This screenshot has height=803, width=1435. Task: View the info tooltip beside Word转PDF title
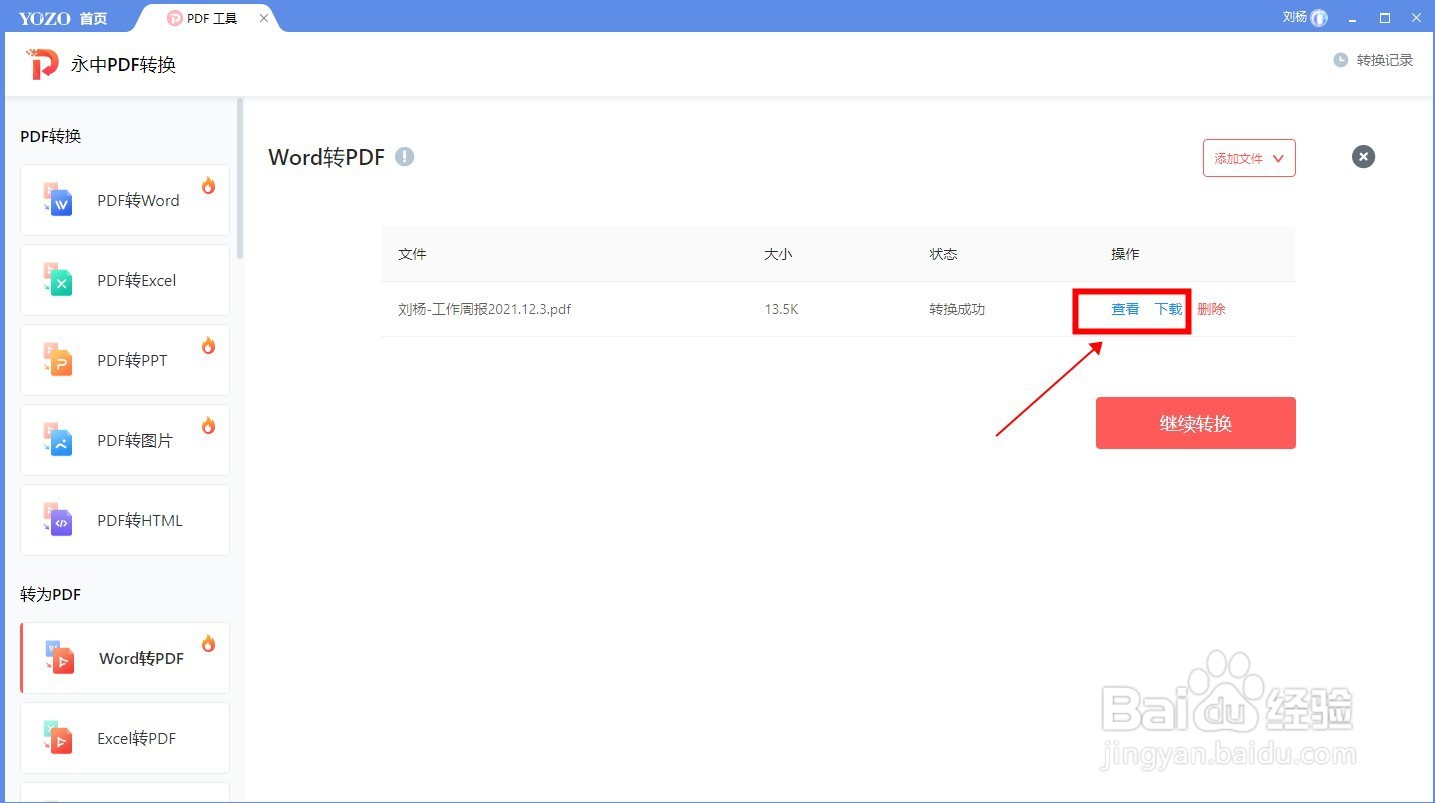(404, 156)
